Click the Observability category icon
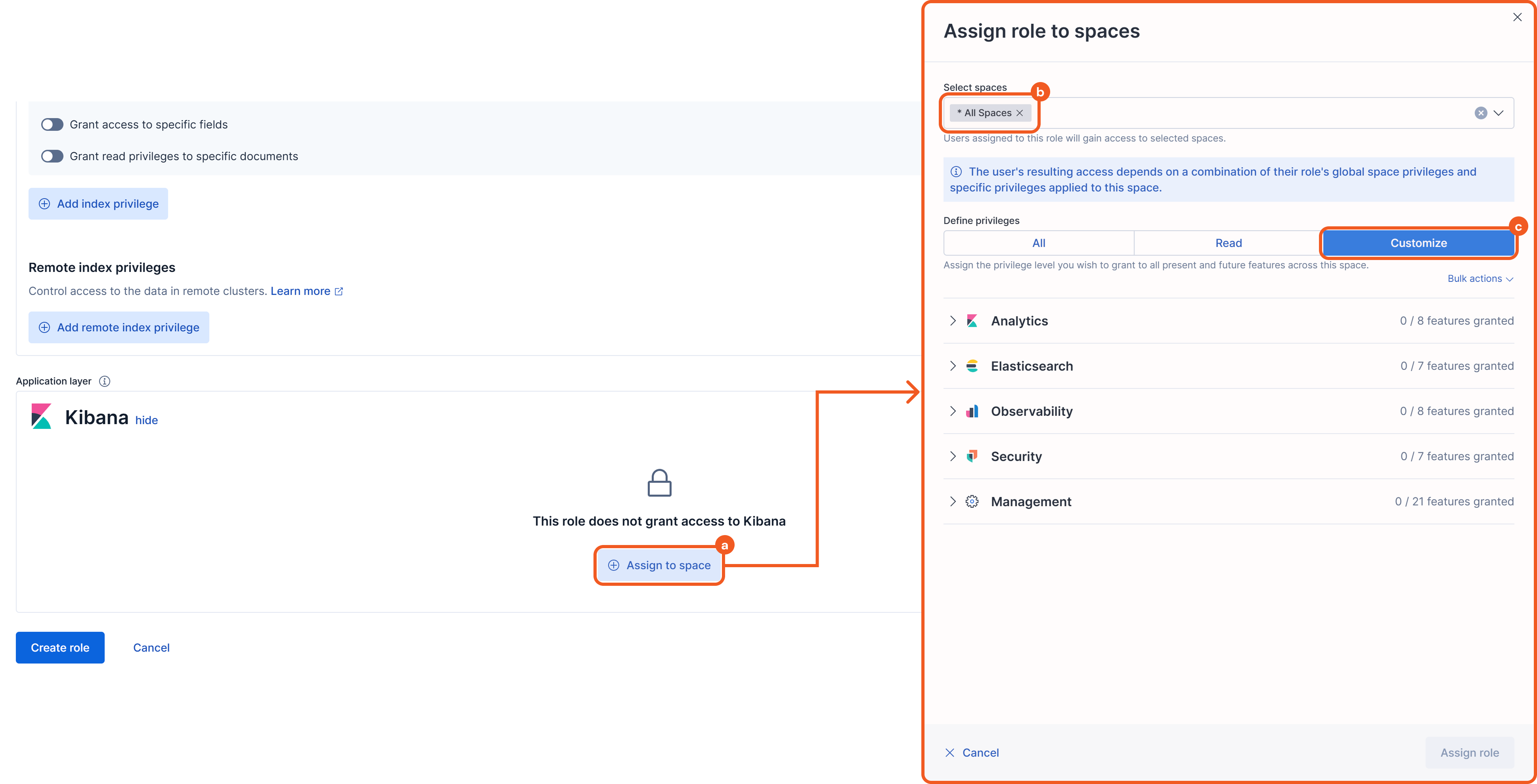 coord(972,411)
